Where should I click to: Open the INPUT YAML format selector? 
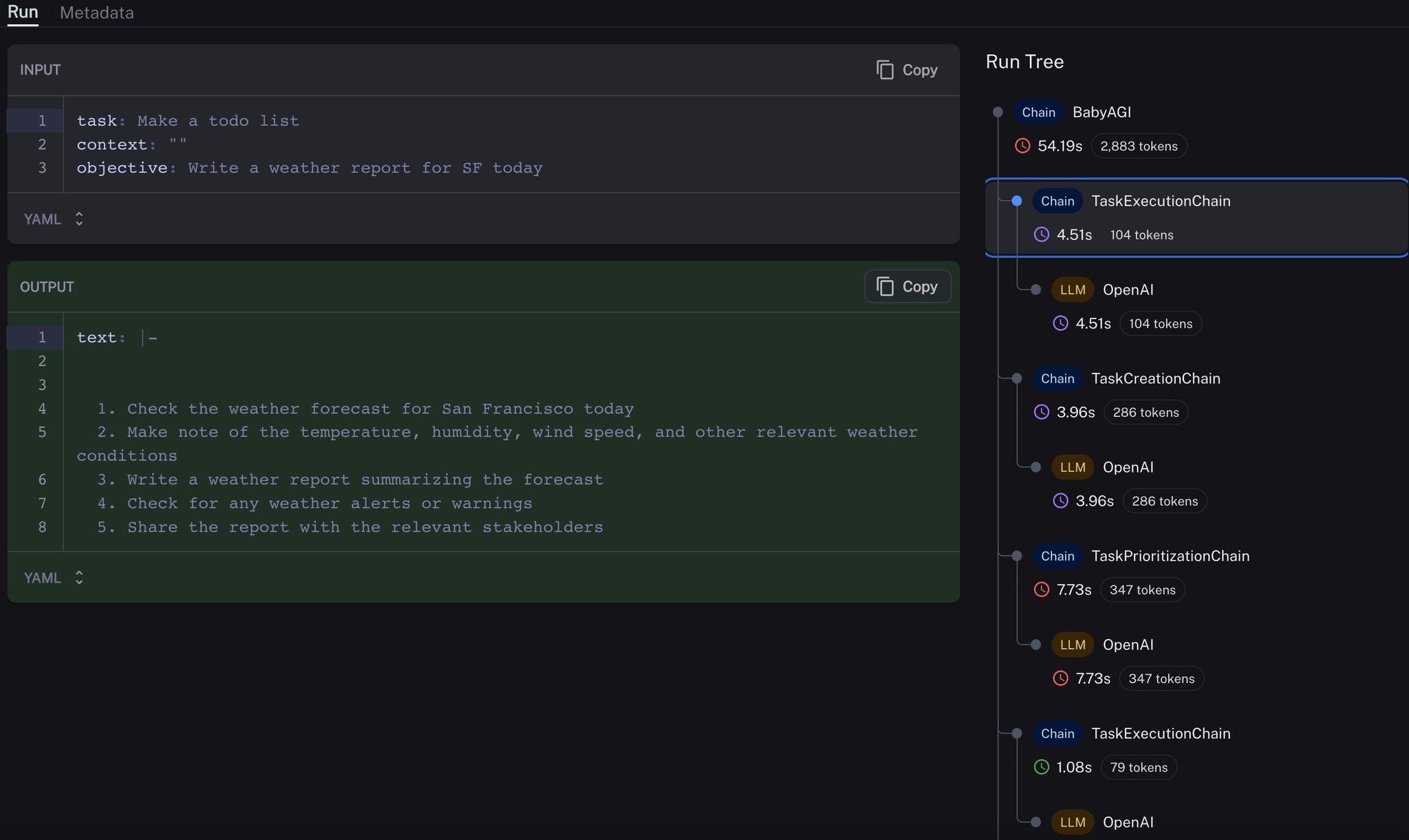tap(54, 219)
